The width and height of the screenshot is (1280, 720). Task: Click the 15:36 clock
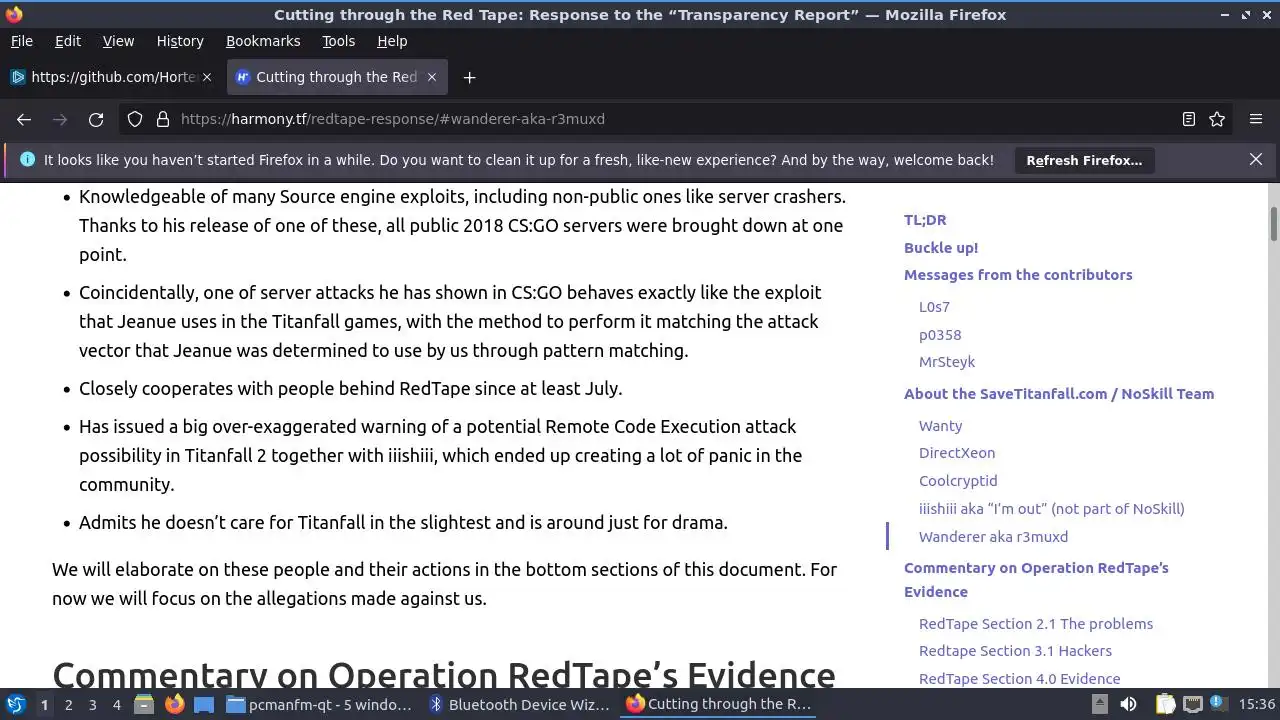tap(1257, 705)
